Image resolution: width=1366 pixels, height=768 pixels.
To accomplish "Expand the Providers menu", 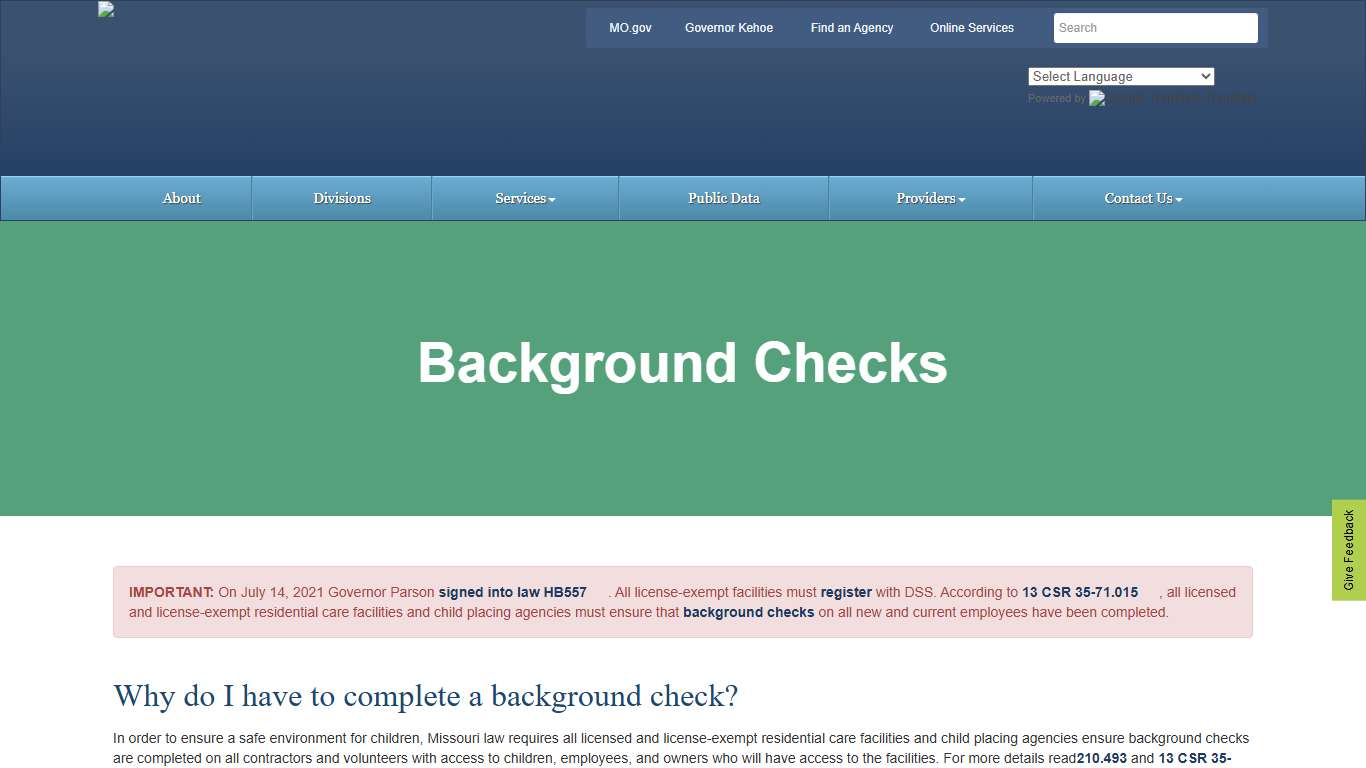I will pyautogui.click(x=930, y=199).
